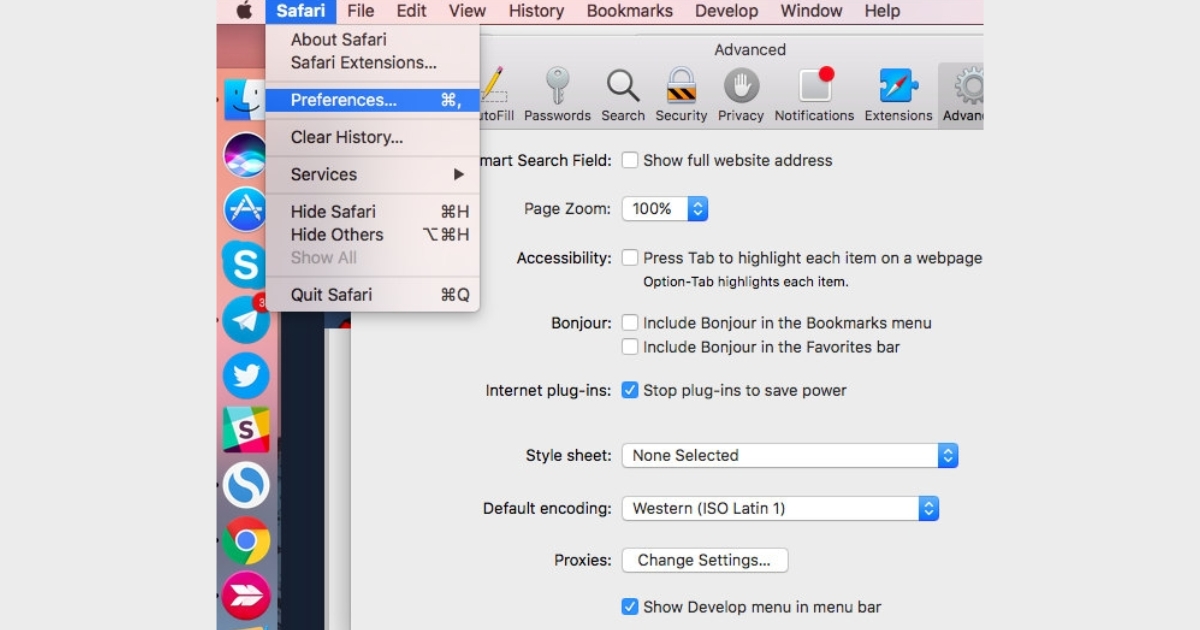This screenshot has height=630, width=1200.
Task: Select Clear History… from the Safari menu
Action: (346, 137)
